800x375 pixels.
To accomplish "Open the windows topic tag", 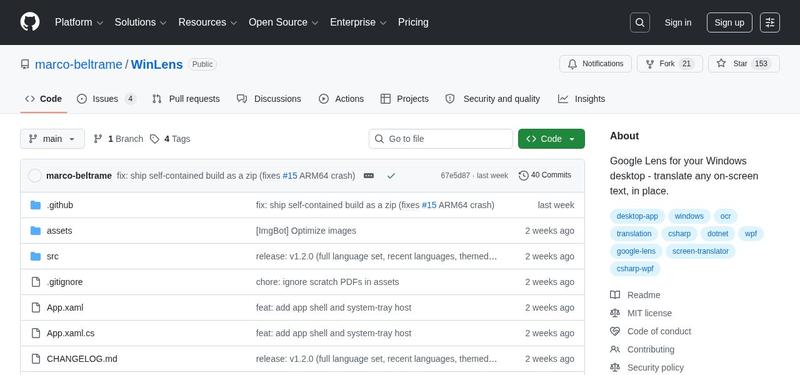I will tap(689, 216).
